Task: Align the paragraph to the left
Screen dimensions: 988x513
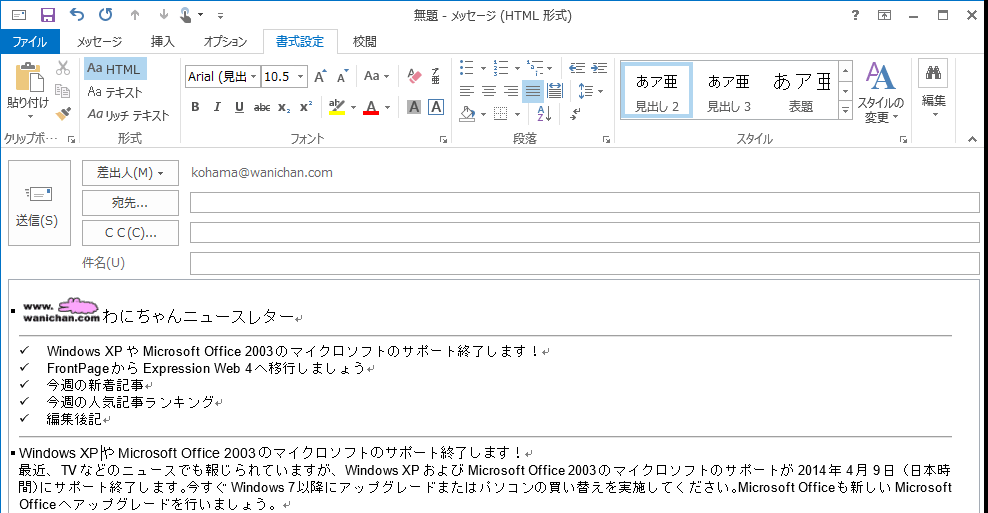Action: point(466,91)
